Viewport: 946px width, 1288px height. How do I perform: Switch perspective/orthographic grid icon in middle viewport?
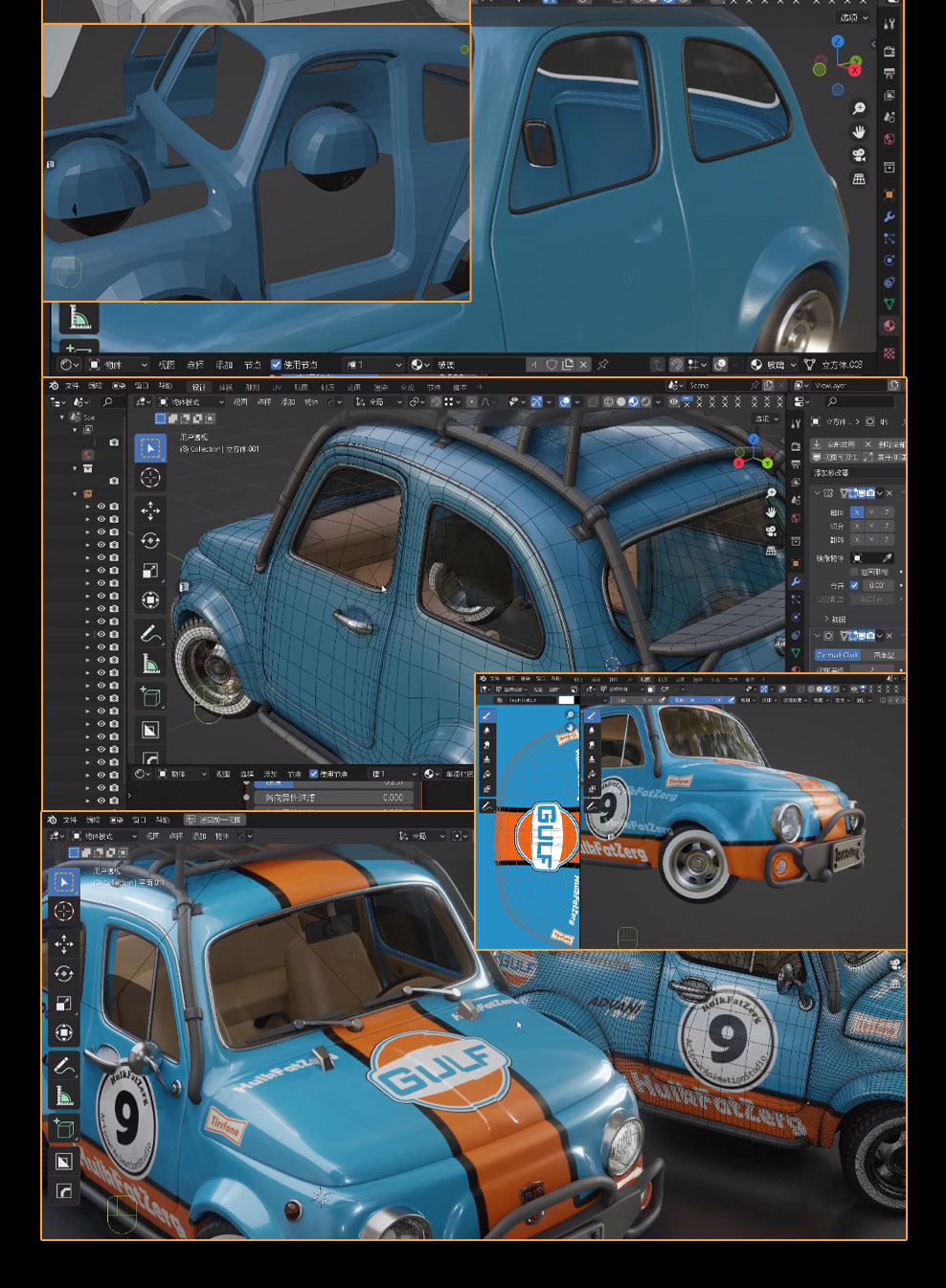(x=772, y=551)
